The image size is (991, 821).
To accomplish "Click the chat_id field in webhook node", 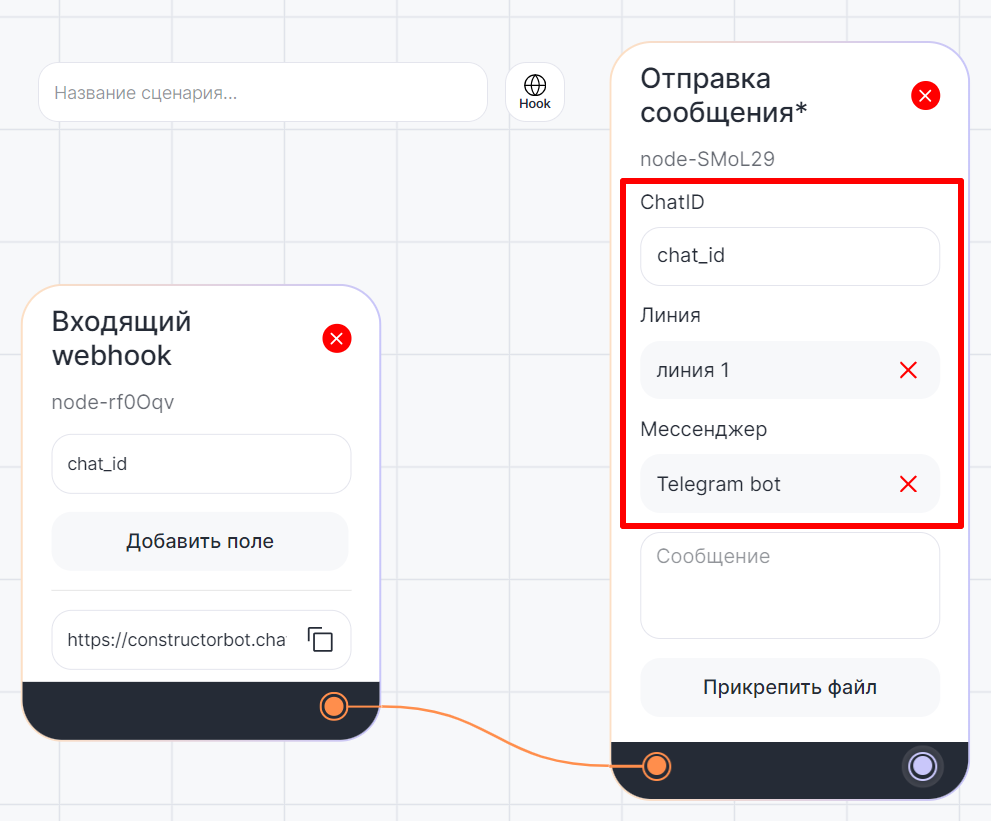I will (x=201, y=464).
